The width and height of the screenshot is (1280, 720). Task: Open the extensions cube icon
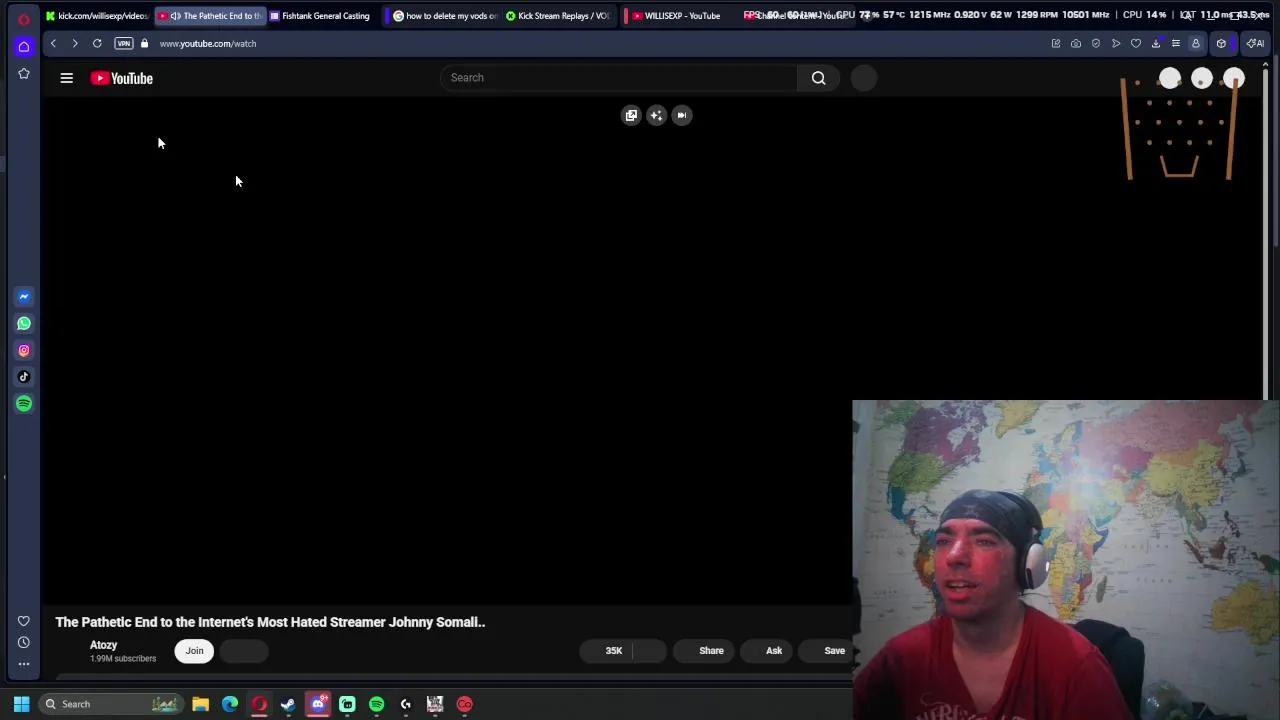click(1221, 43)
